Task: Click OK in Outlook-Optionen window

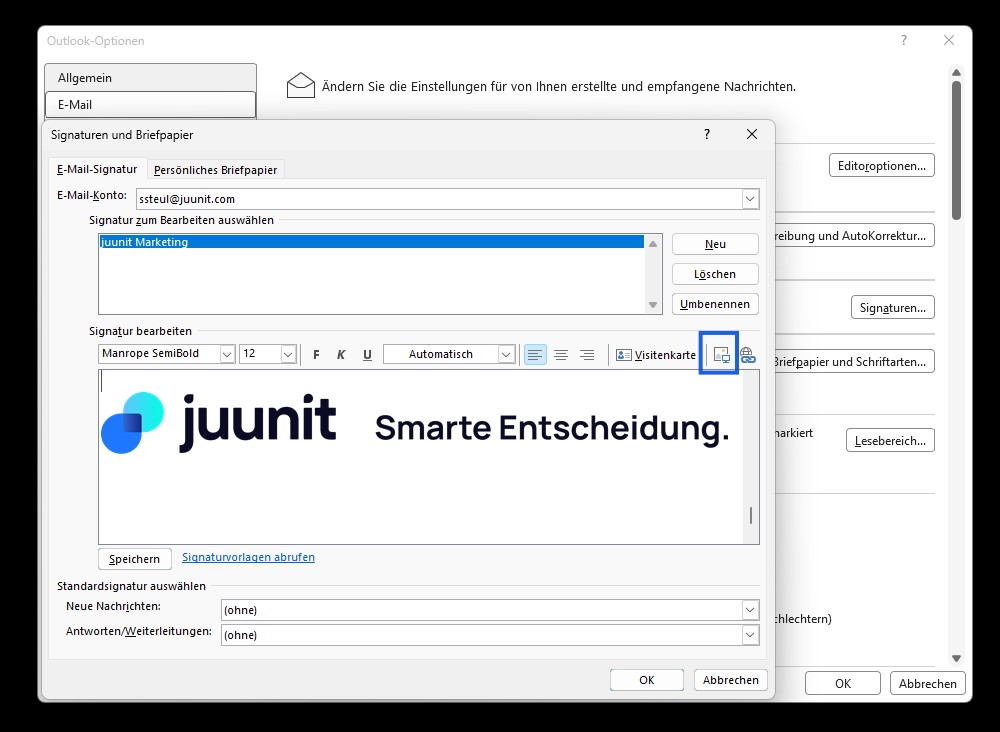Action: click(x=843, y=684)
